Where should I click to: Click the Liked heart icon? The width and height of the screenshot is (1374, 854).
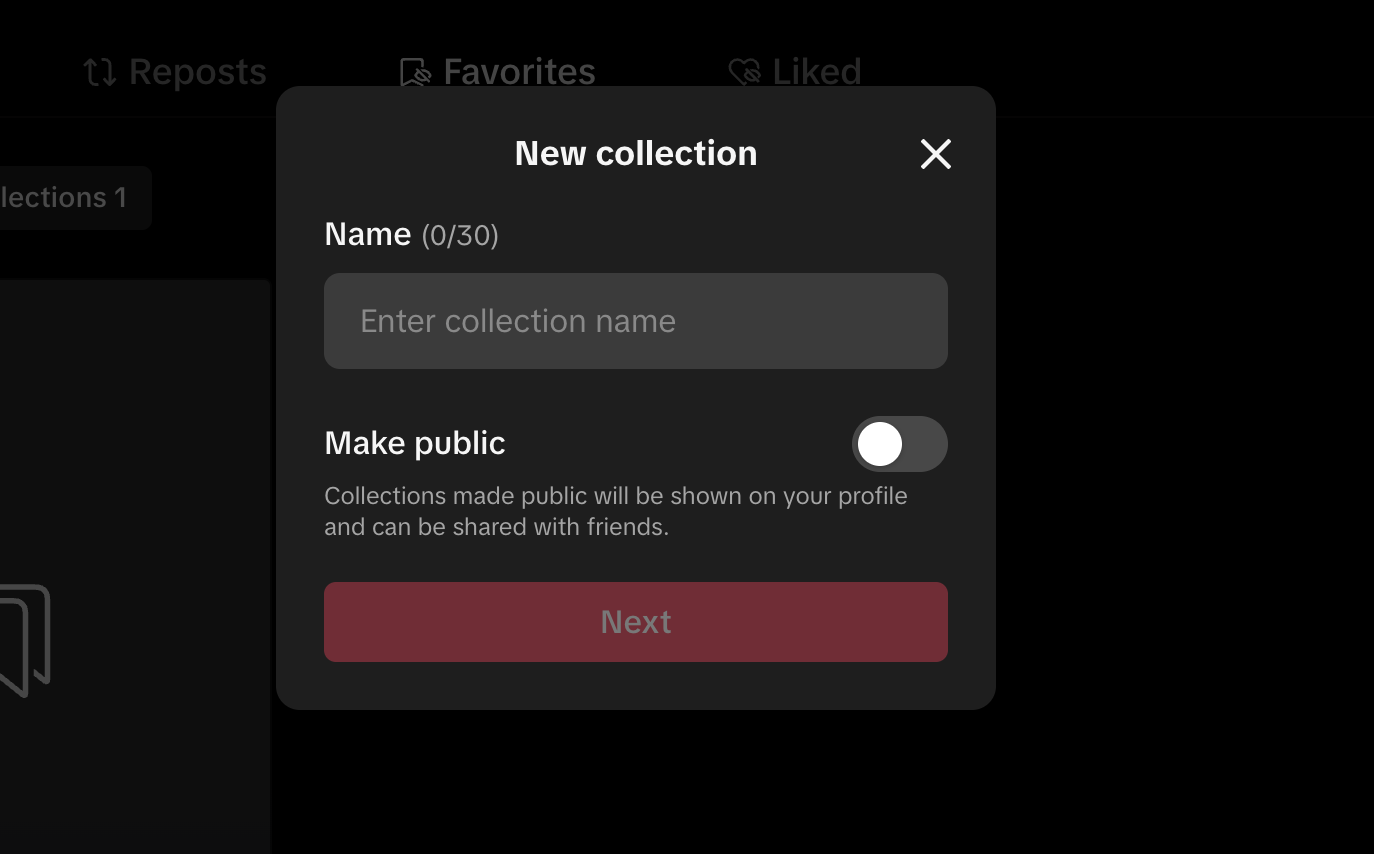pyautogui.click(x=744, y=72)
